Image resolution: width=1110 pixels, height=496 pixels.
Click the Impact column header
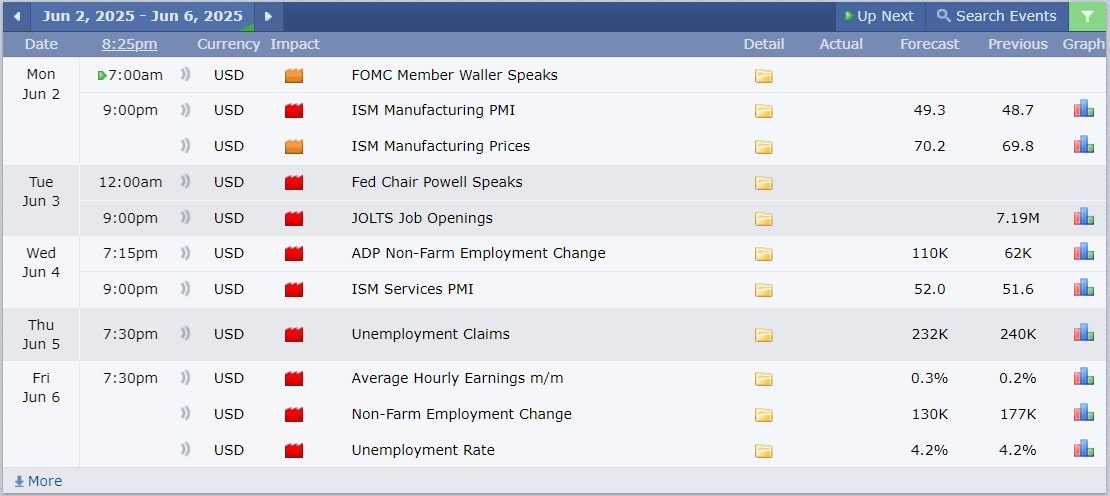click(294, 44)
